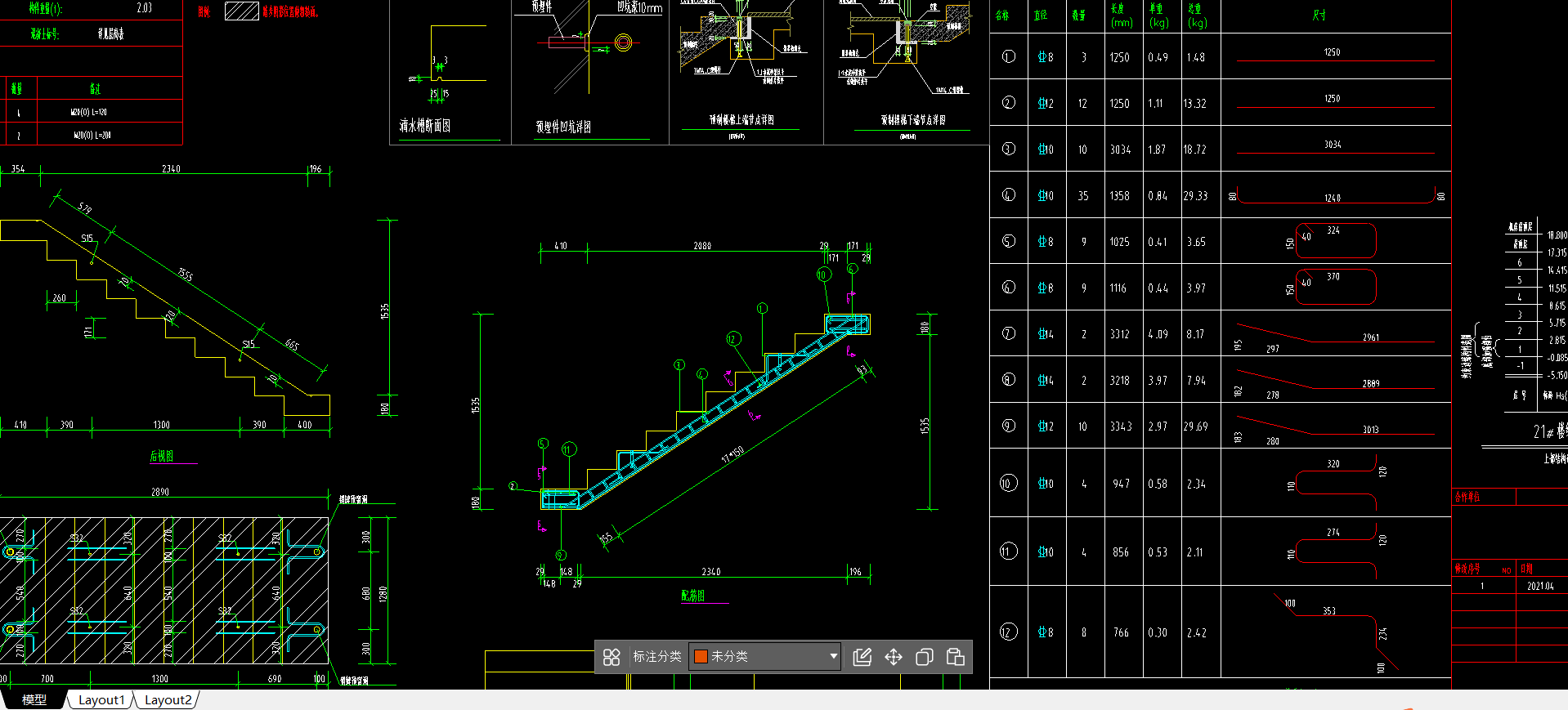
Task: Click the copy overlapping-squares icon
Action: tap(925, 657)
